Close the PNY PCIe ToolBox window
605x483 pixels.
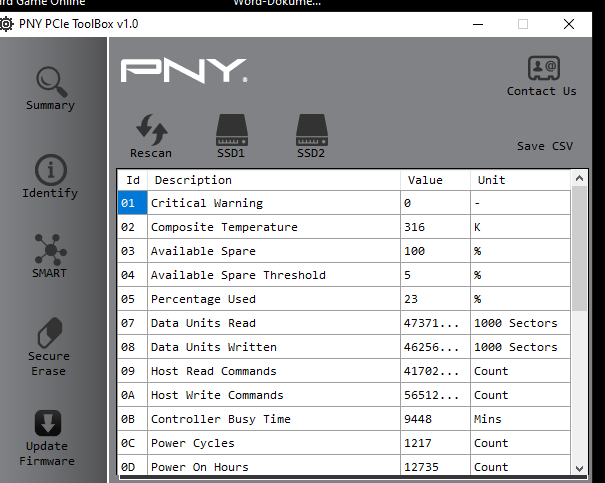tap(569, 24)
